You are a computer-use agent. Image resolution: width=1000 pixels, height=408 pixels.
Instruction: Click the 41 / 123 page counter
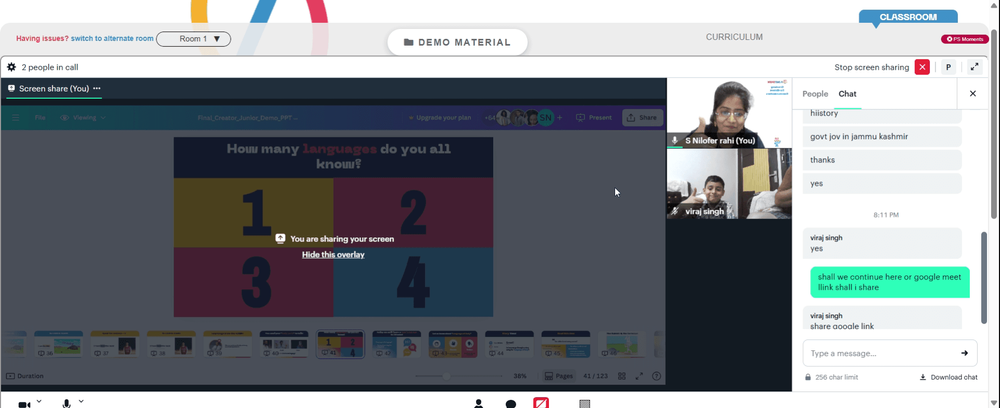pos(595,376)
